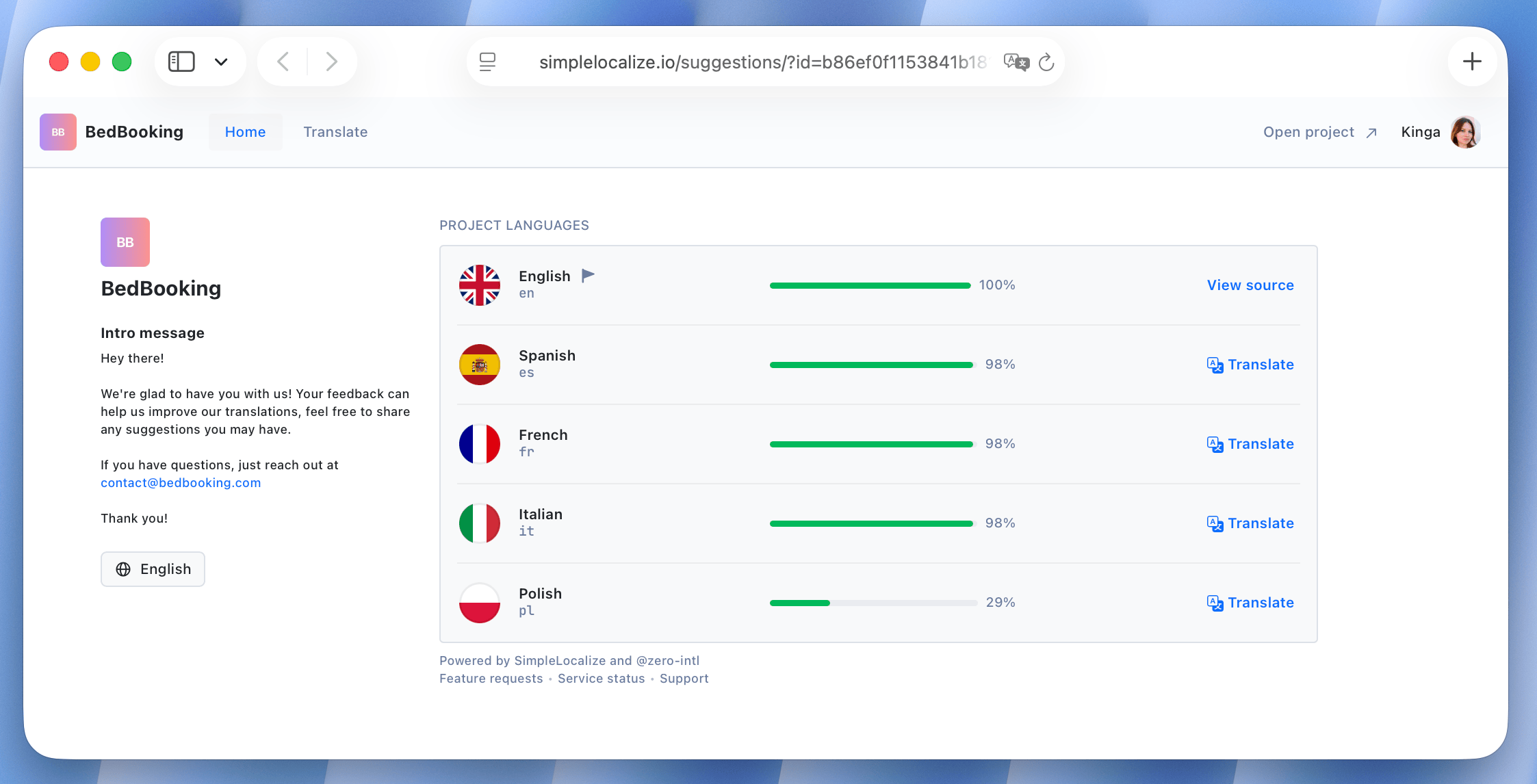Go forward to the next page

pyautogui.click(x=331, y=62)
